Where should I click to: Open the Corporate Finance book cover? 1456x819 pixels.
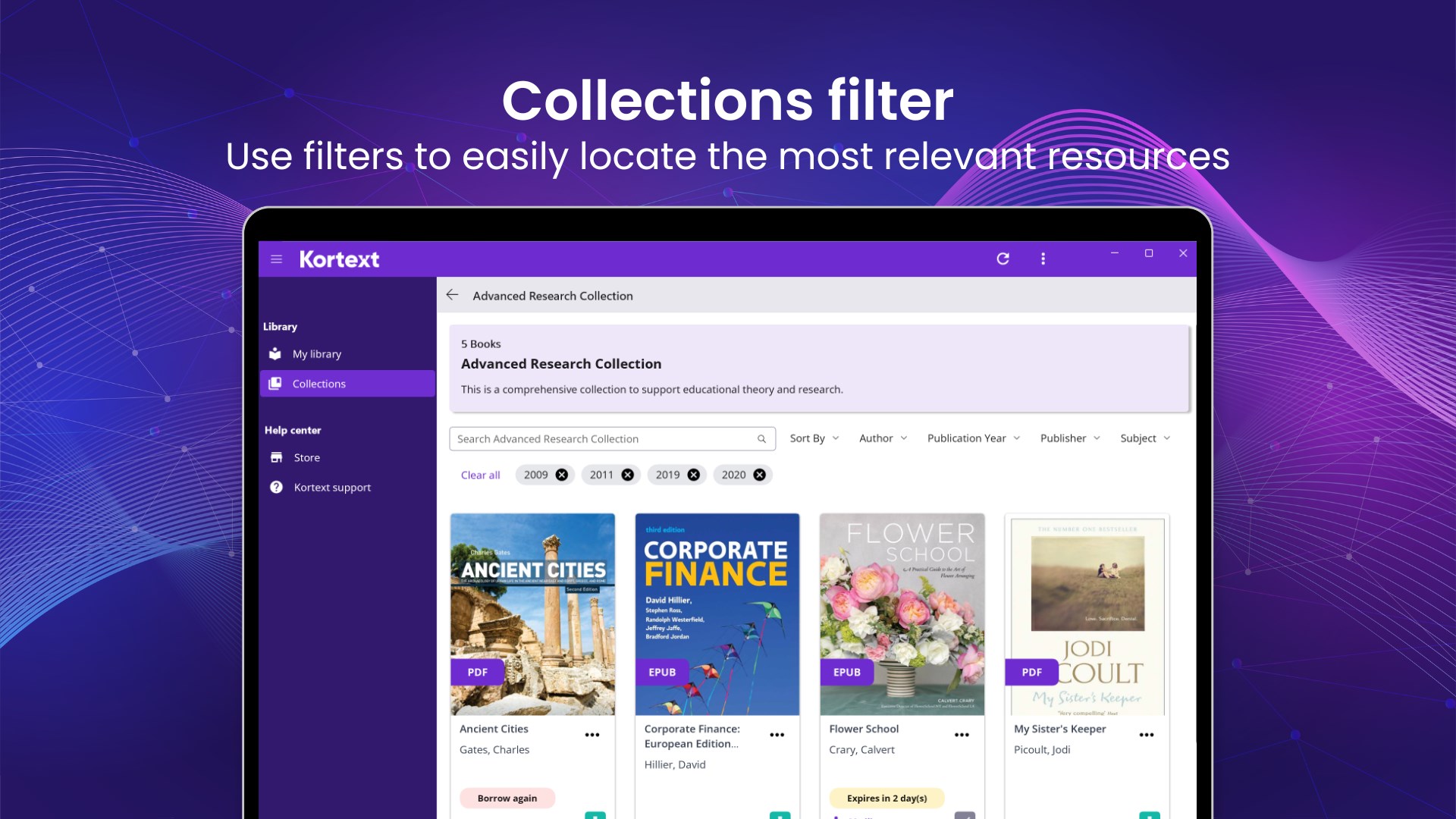click(717, 614)
